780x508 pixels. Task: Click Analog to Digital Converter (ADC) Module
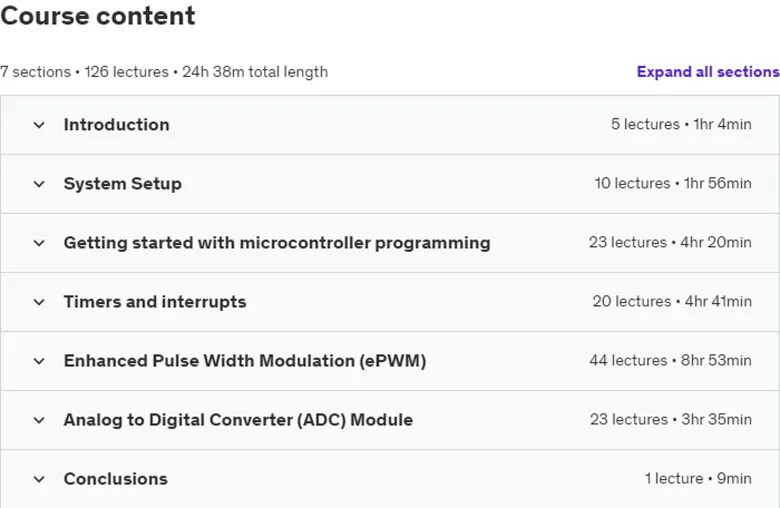coord(238,420)
